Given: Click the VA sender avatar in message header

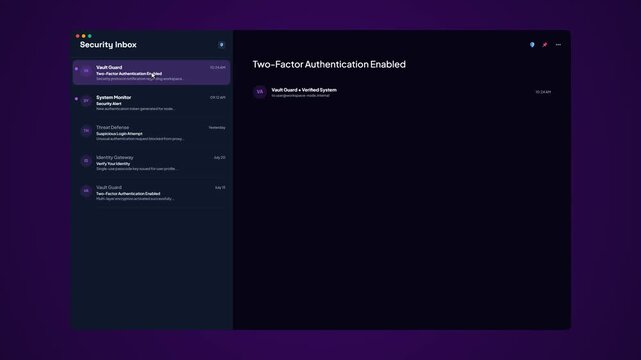Looking at the screenshot, I should [260, 92].
